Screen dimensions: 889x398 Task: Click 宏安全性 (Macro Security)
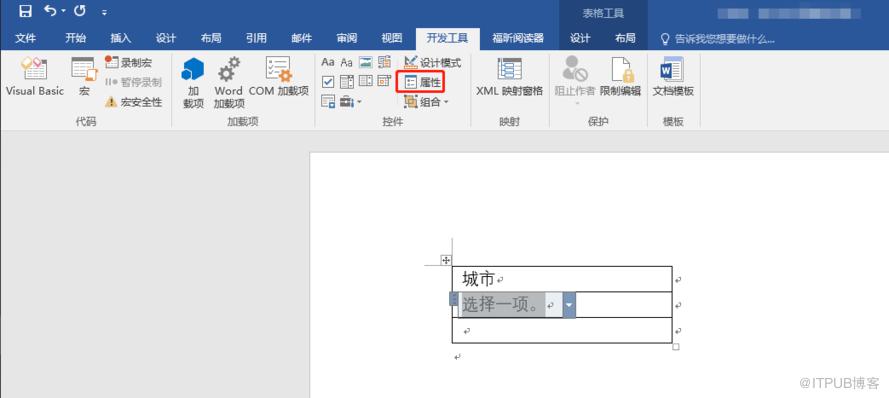point(134,102)
